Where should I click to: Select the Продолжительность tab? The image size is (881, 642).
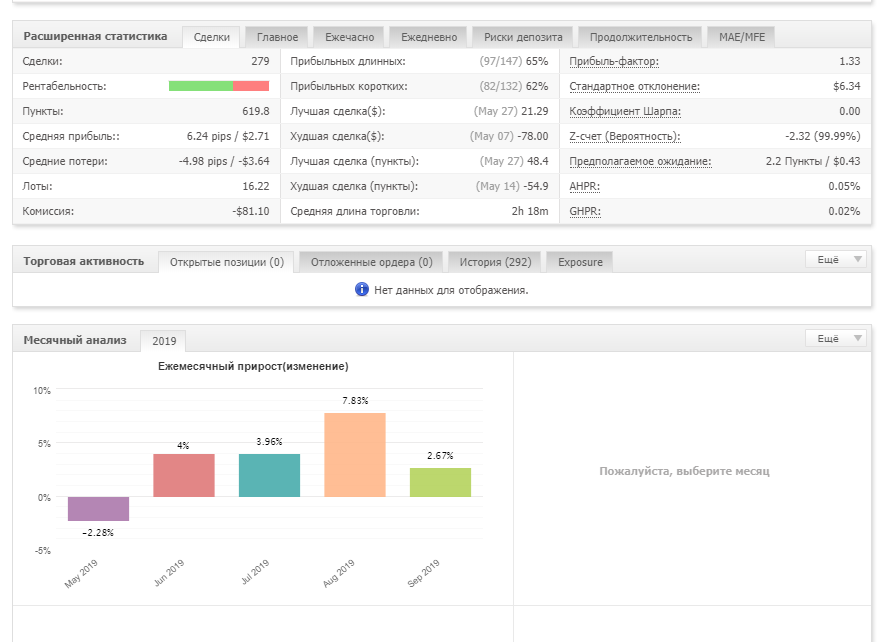[x=641, y=37]
